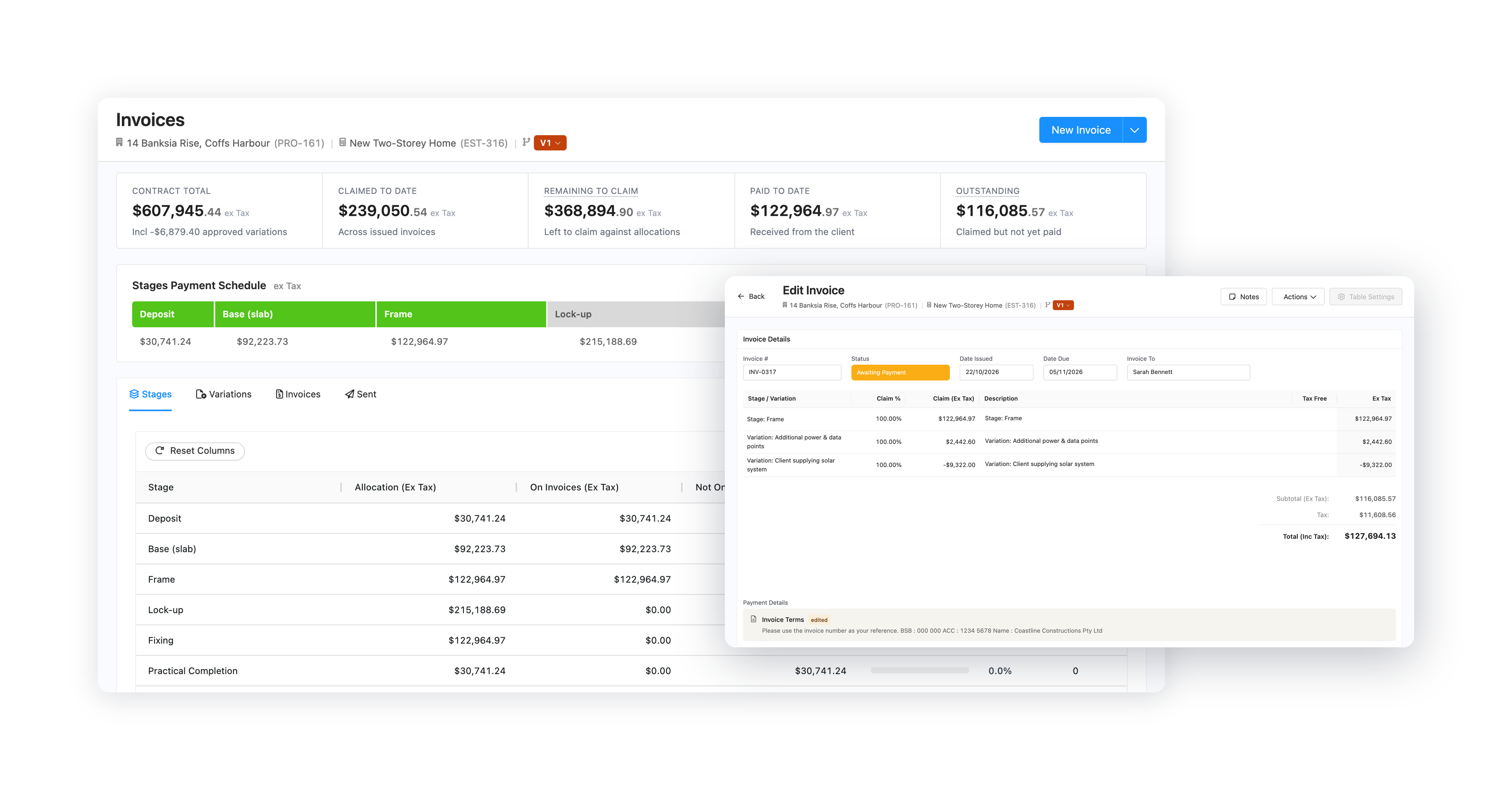Open the V1 version dropdown in Invoices header
Viewport: 1512px width, 808px height.
[550, 143]
